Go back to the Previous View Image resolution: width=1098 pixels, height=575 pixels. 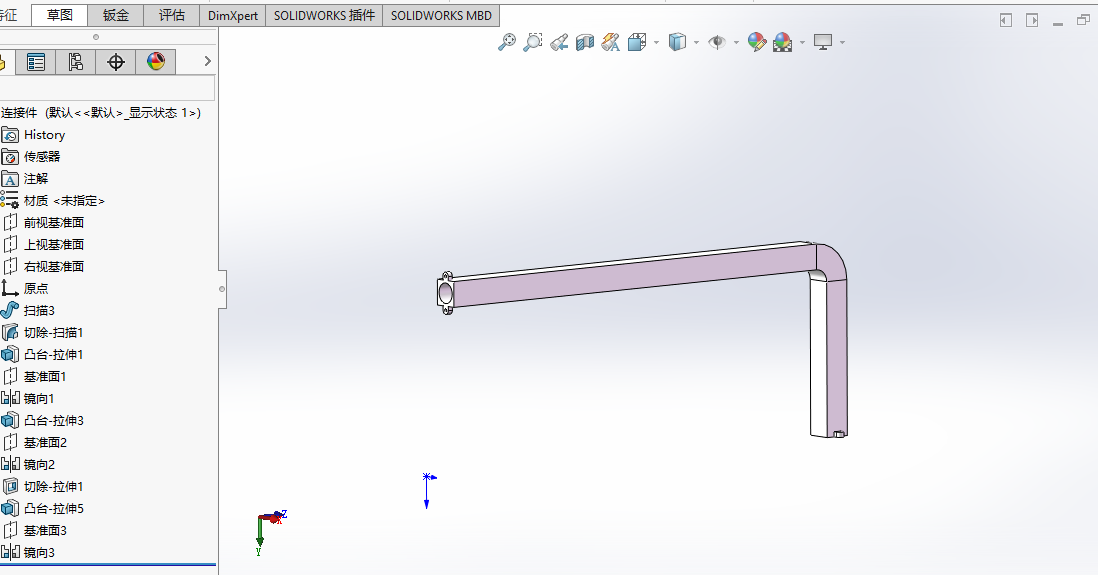point(559,42)
